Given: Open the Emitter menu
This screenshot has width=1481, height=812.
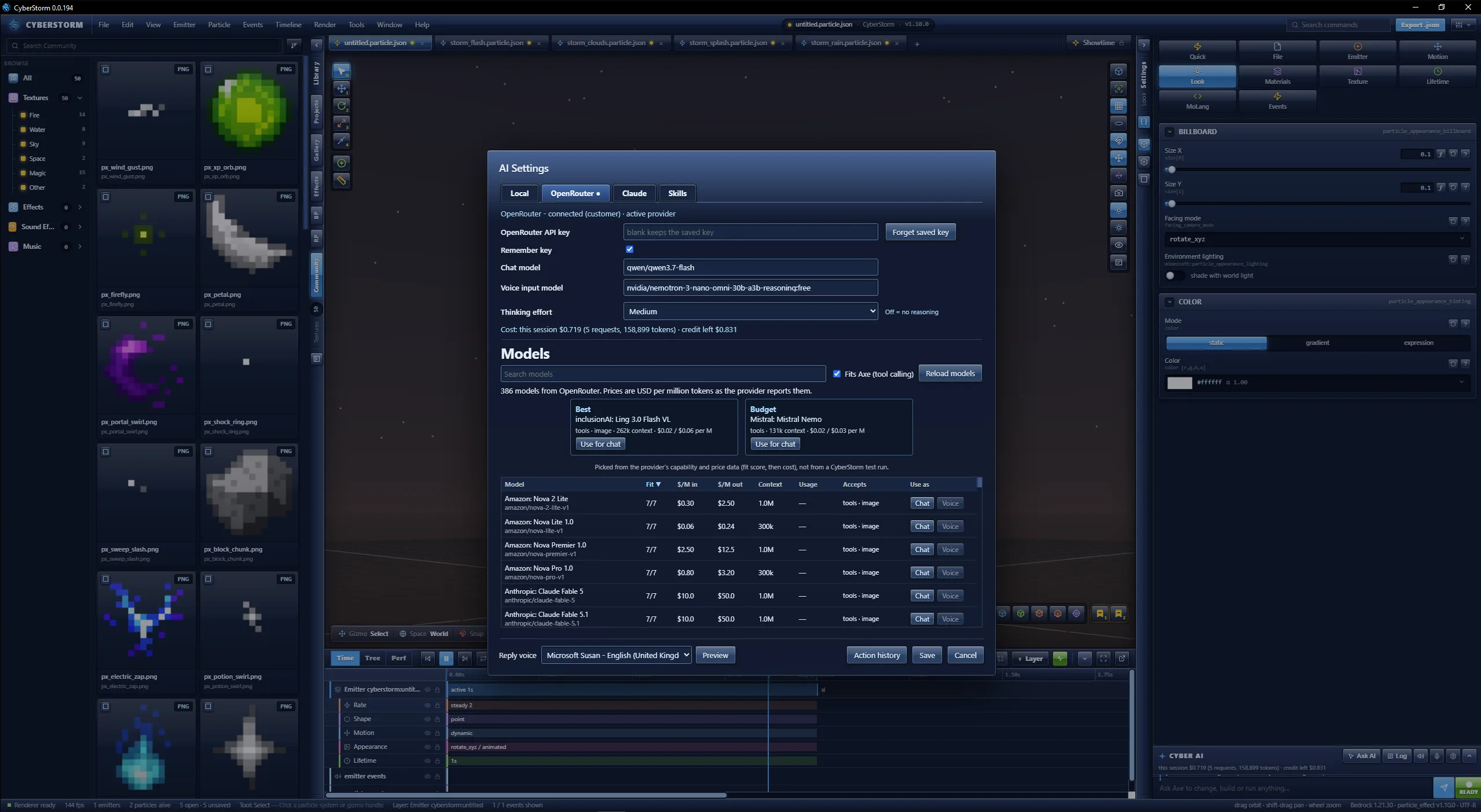Looking at the screenshot, I should (184, 25).
